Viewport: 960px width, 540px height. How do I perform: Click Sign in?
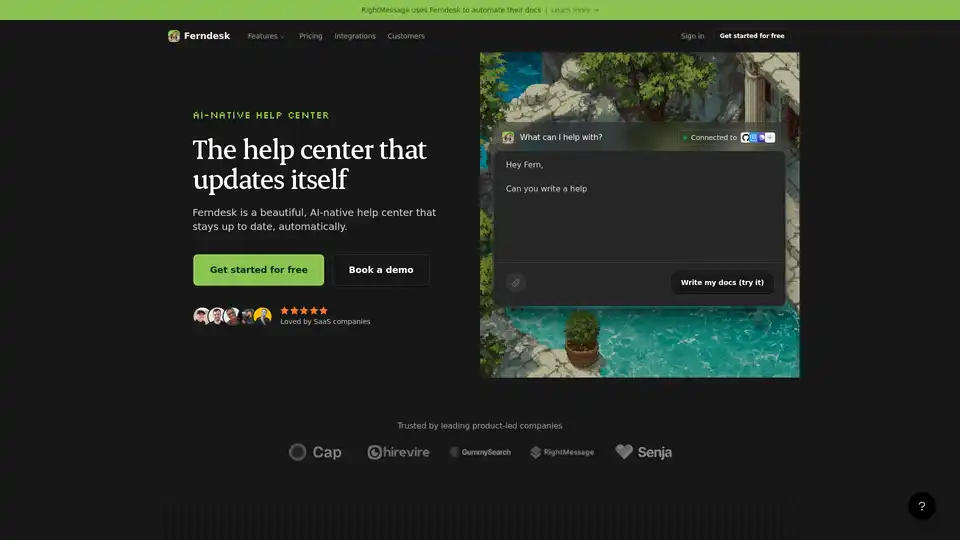click(692, 36)
